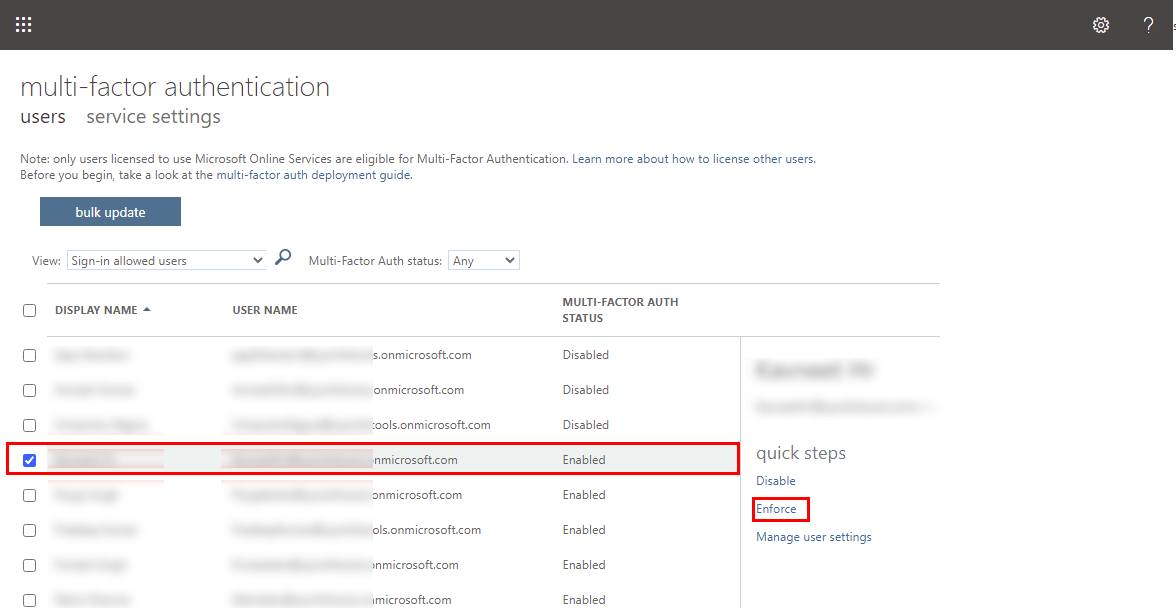This screenshot has height=608, width=1176.
Task: Click the search magnifier icon beside View
Action: point(283,258)
